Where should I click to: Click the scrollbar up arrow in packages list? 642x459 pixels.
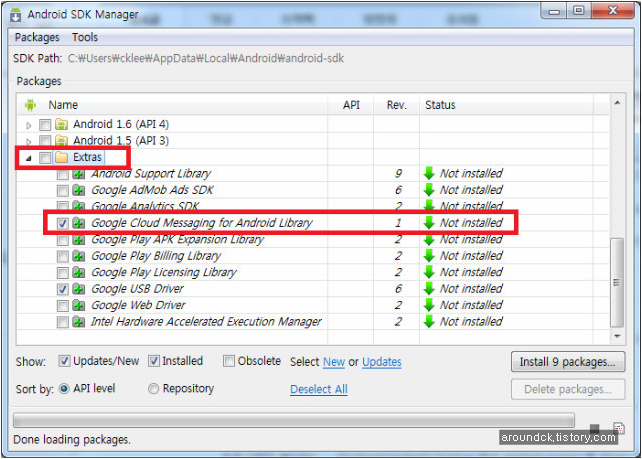tap(617, 103)
